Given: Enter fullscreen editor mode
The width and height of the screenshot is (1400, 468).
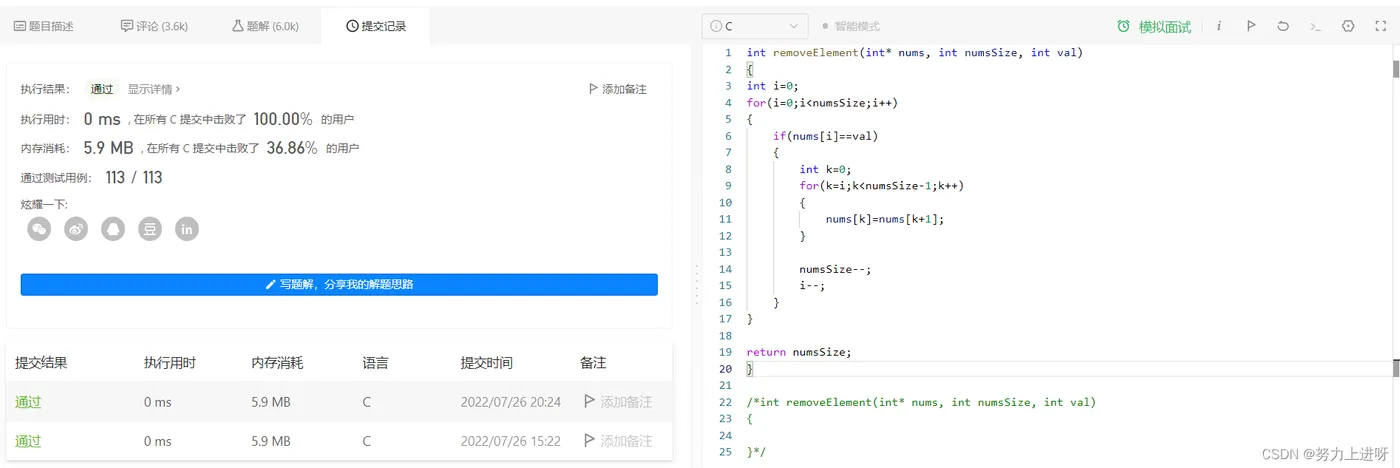Looking at the screenshot, I should (1381, 26).
